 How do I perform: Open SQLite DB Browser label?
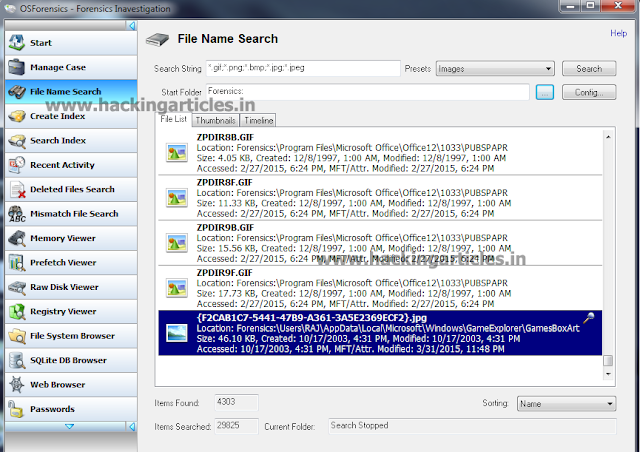(68, 361)
